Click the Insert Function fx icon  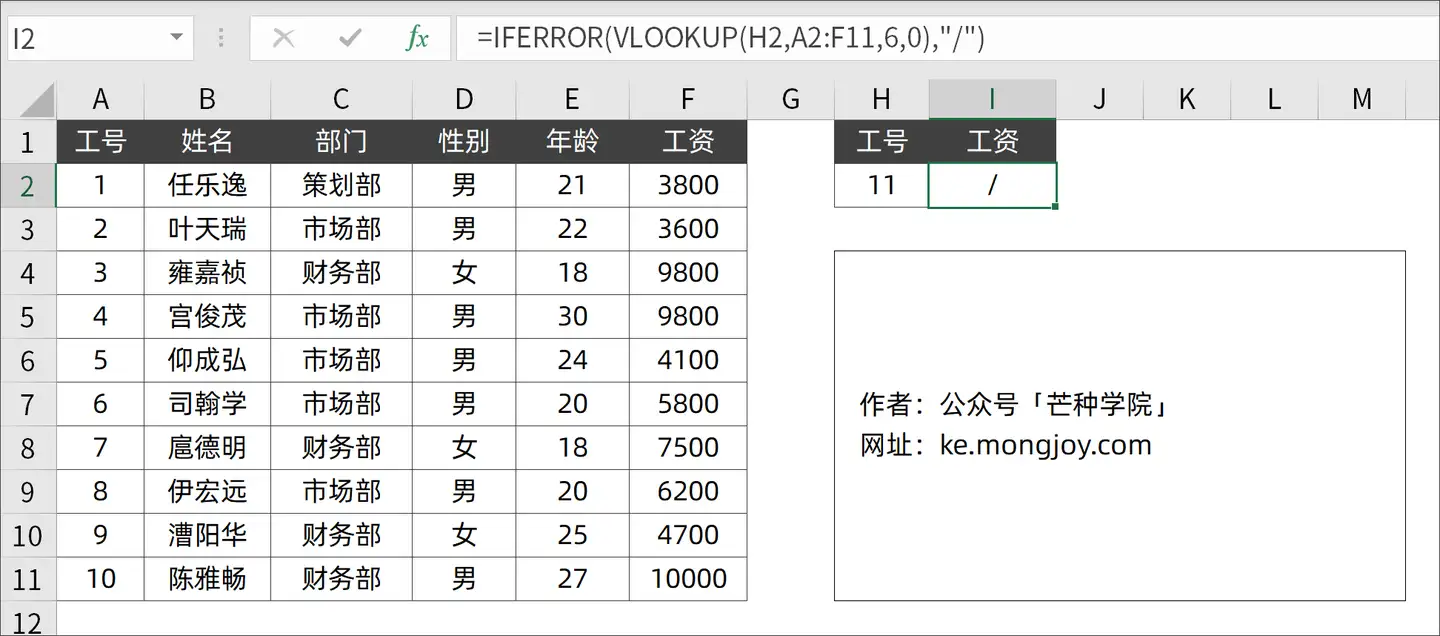coord(417,38)
